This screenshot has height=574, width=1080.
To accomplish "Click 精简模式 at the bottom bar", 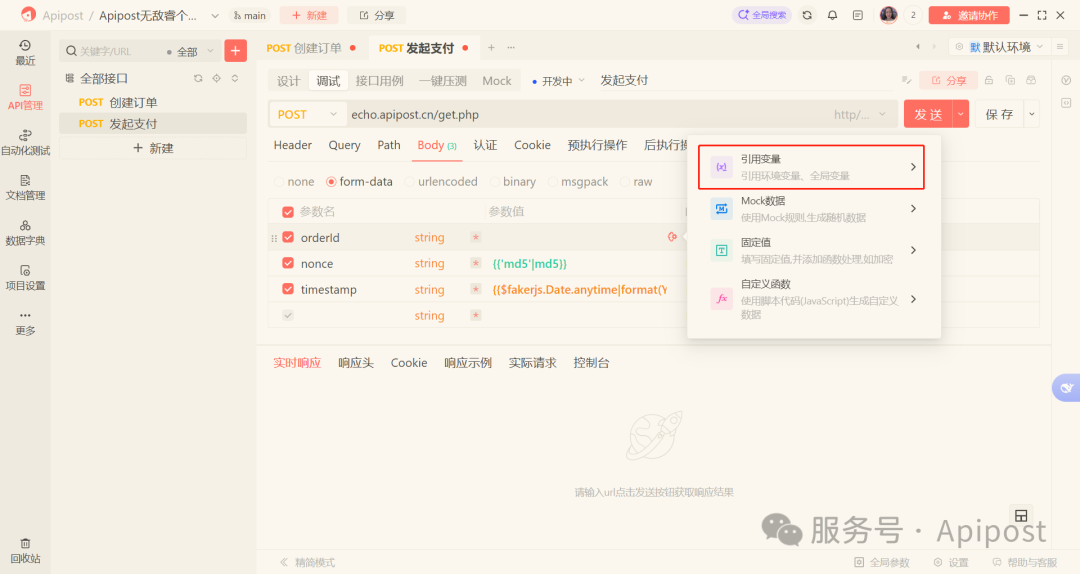I will (308, 562).
